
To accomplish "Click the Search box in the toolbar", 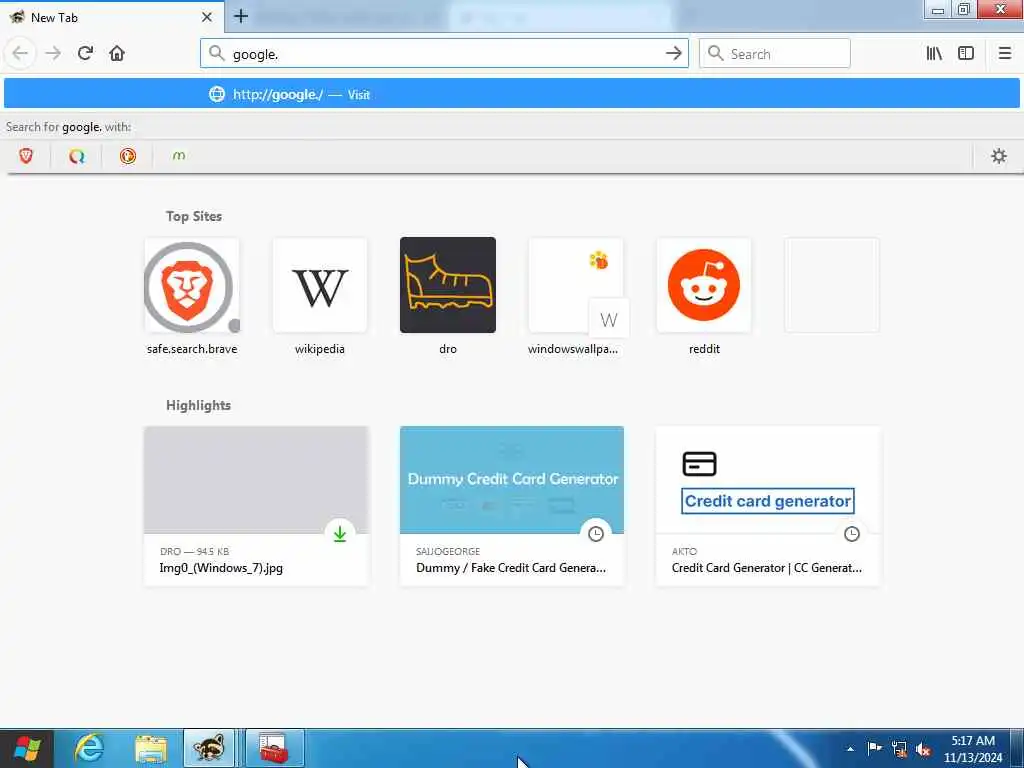I will pyautogui.click(x=775, y=54).
